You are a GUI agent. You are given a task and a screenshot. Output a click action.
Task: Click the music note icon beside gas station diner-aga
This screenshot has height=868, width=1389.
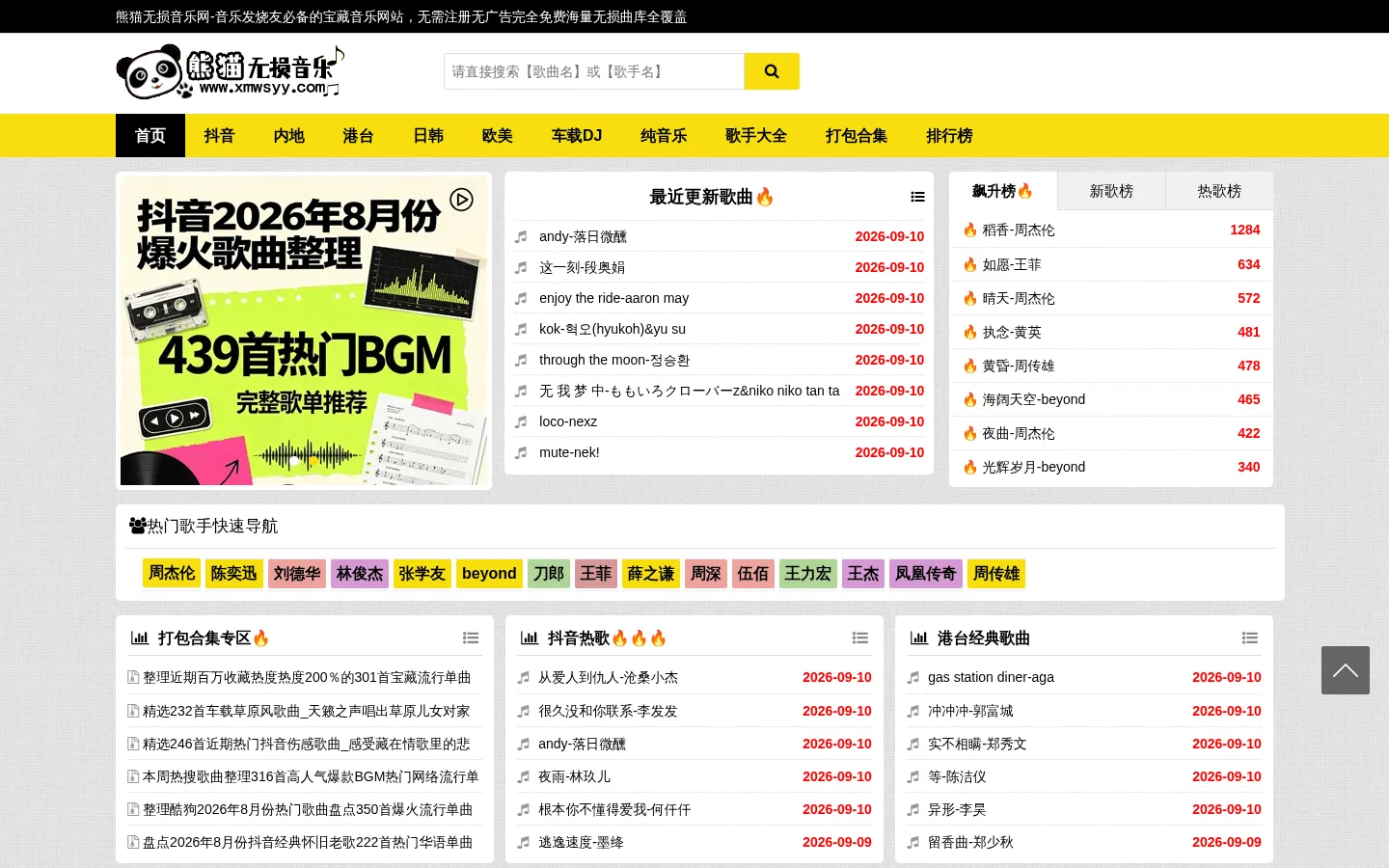tap(912, 678)
